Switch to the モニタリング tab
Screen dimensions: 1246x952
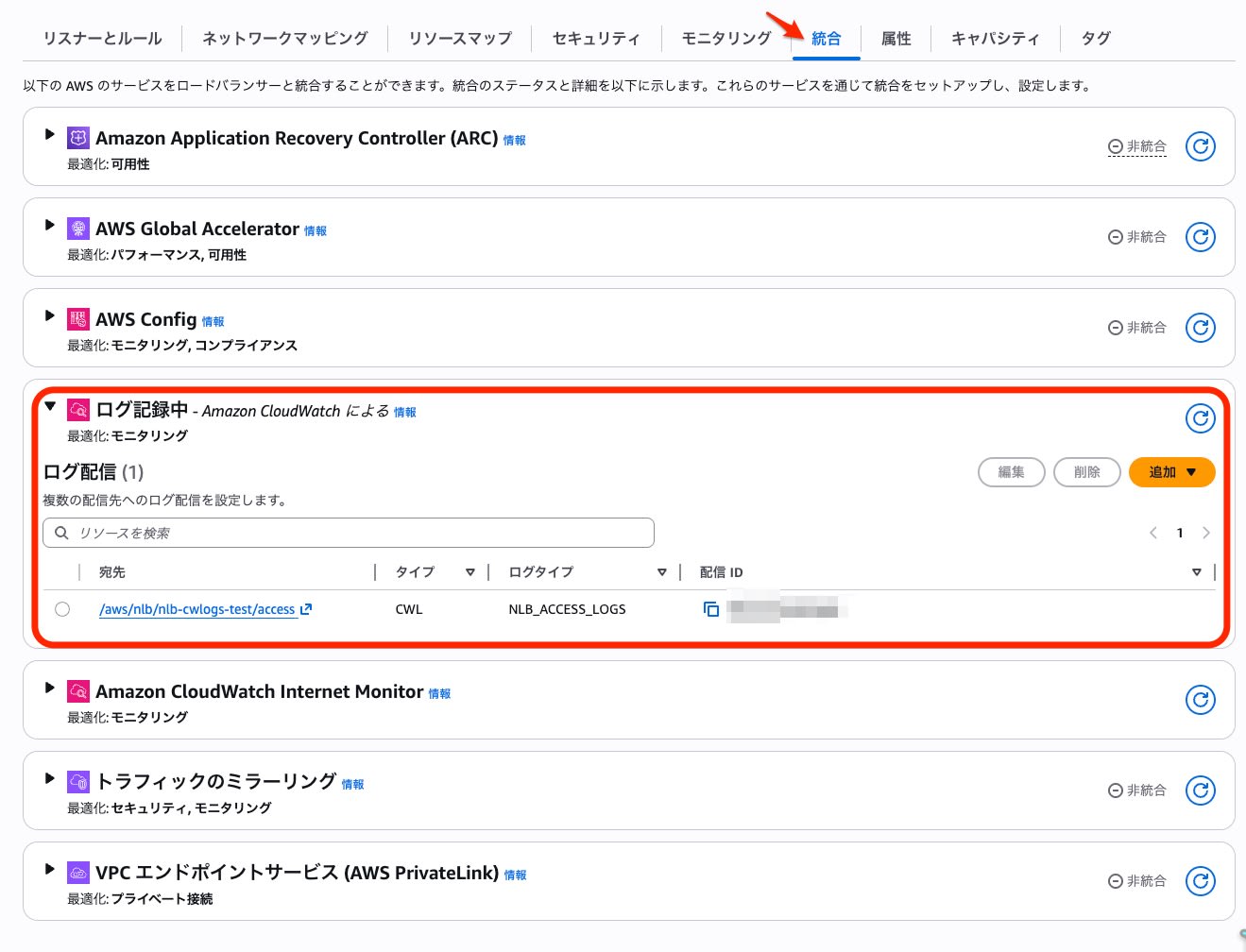(x=726, y=39)
